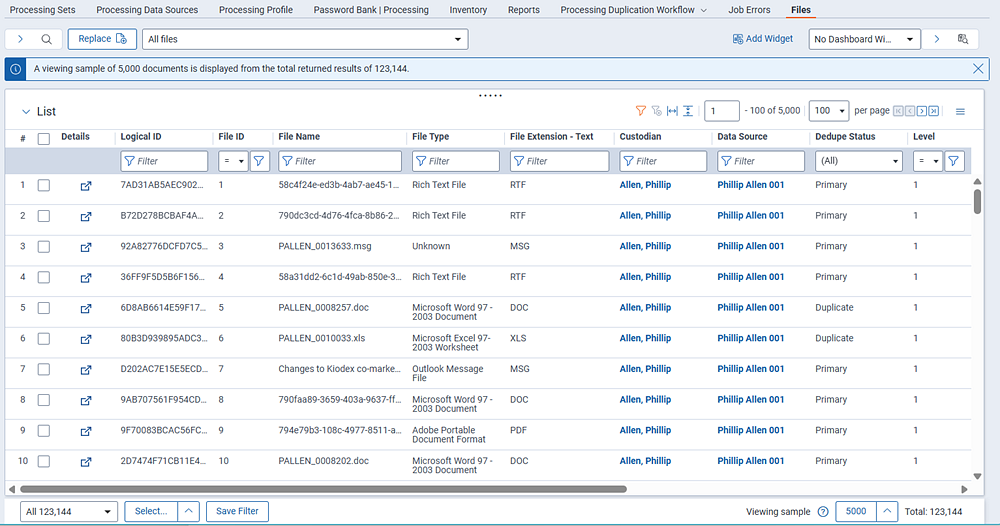Apply the File ID filter funnel button

pos(259,161)
